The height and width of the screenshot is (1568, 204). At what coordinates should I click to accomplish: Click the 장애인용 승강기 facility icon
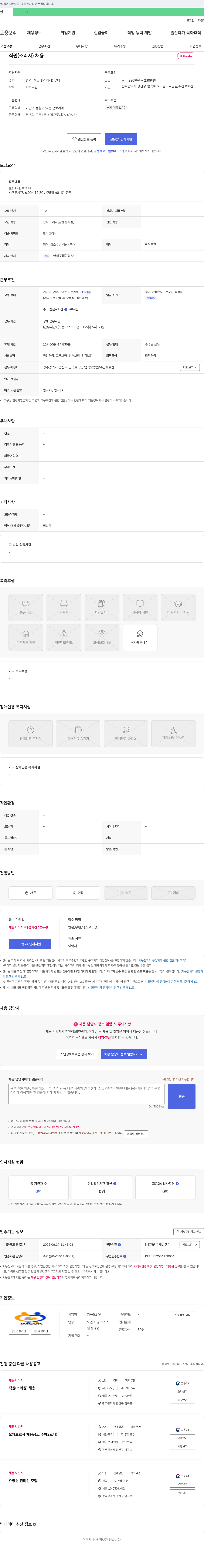(x=78, y=734)
